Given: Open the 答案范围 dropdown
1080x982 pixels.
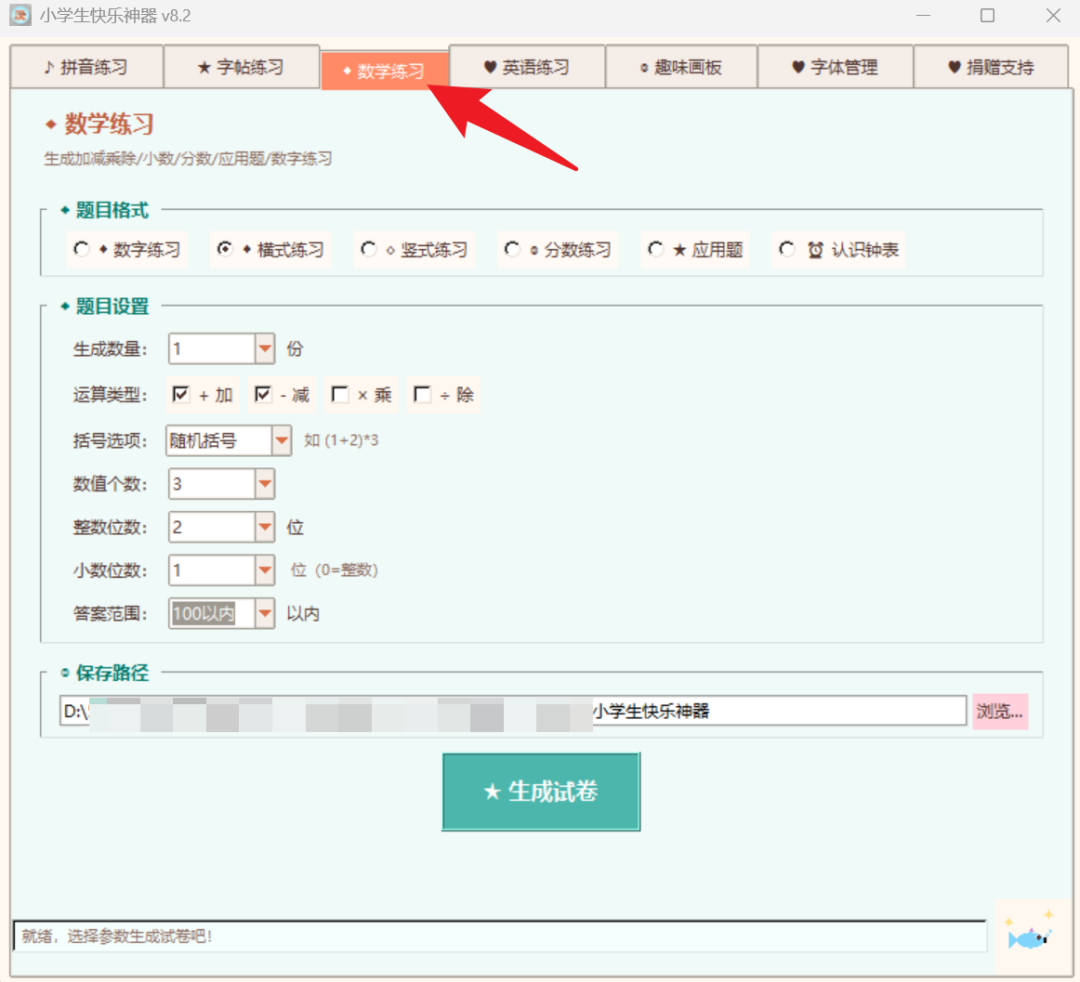Looking at the screenshot, I should [x=264, y=613].
